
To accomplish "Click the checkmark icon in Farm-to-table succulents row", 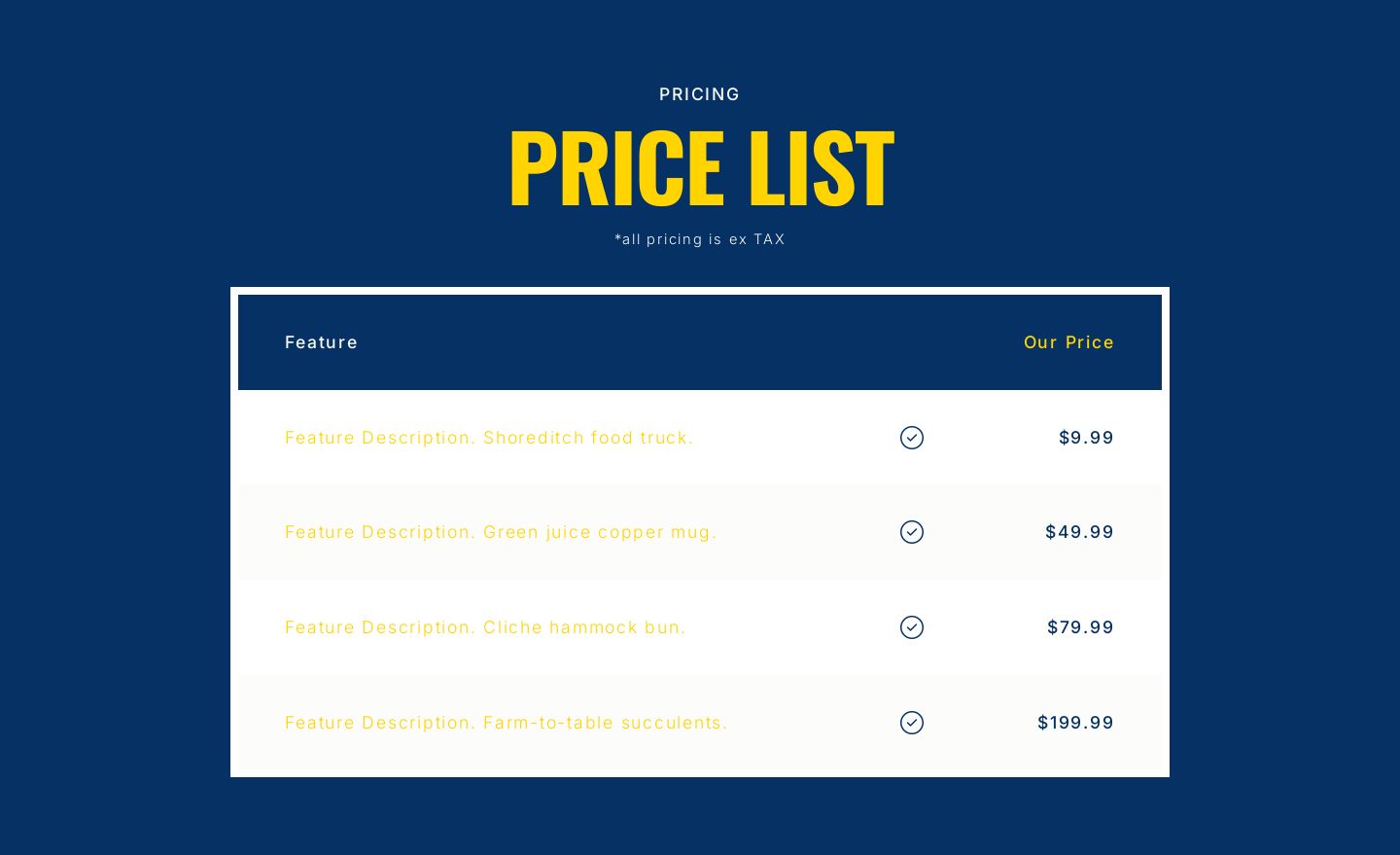I will click(x=912, y=723).
